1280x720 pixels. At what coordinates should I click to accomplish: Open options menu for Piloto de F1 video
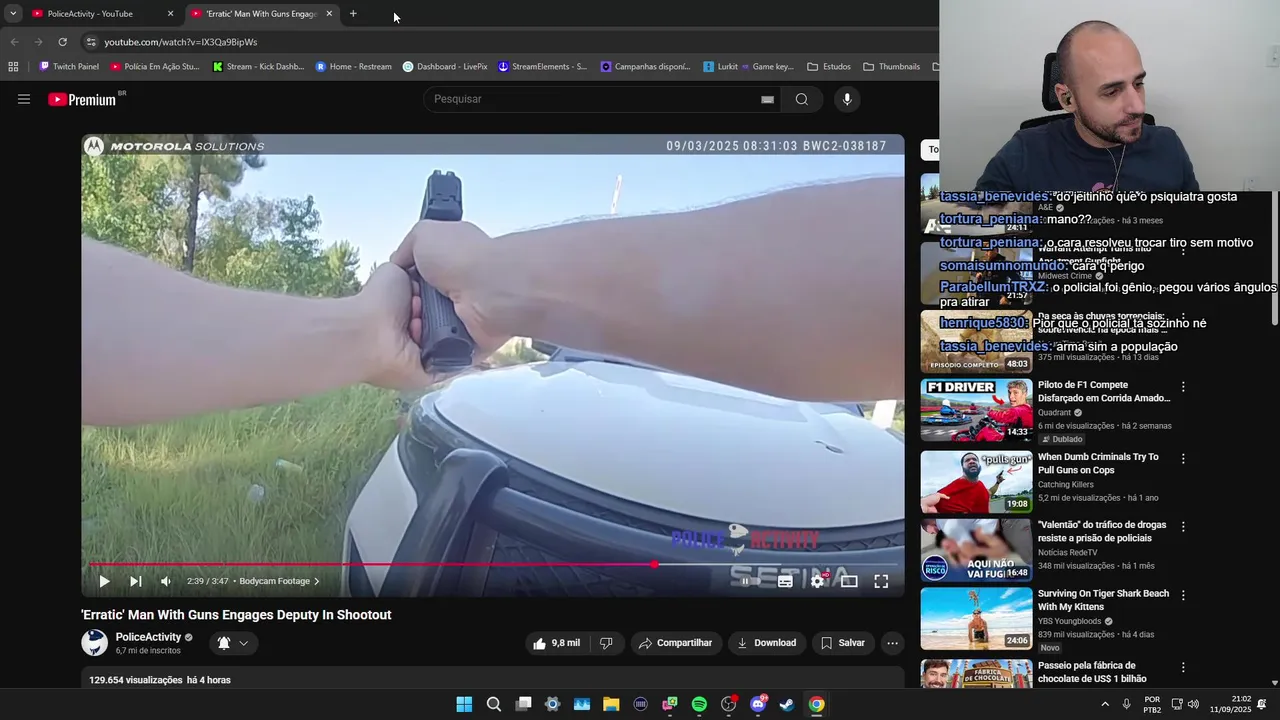point(1183,387)
